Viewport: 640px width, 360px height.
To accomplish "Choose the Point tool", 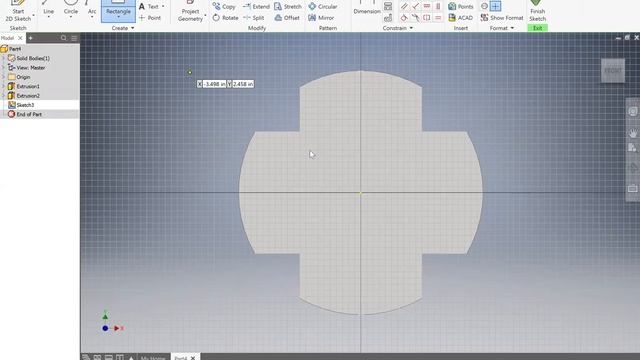I will point(150,18).
